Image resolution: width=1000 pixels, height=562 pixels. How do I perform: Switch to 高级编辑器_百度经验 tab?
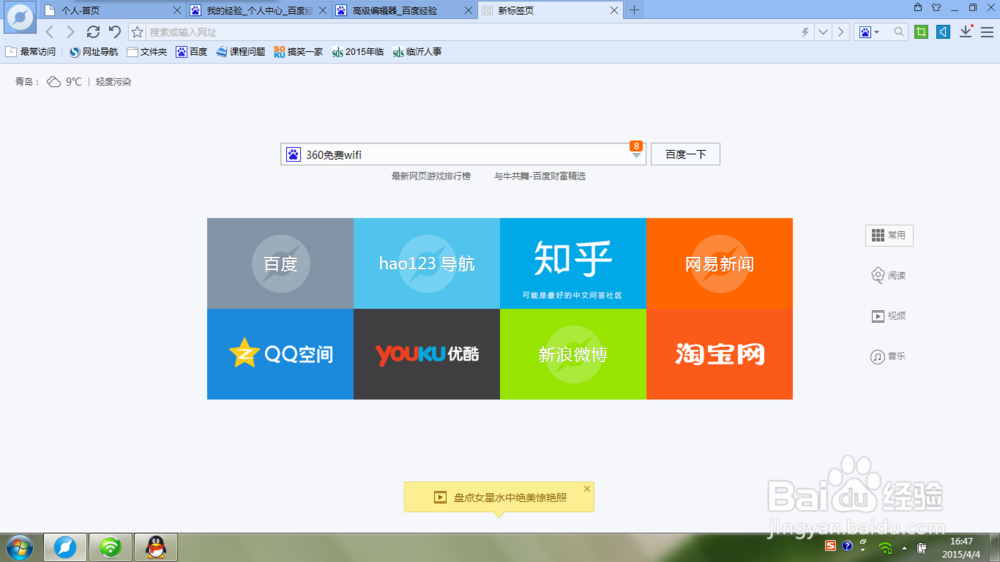[404, 10]
